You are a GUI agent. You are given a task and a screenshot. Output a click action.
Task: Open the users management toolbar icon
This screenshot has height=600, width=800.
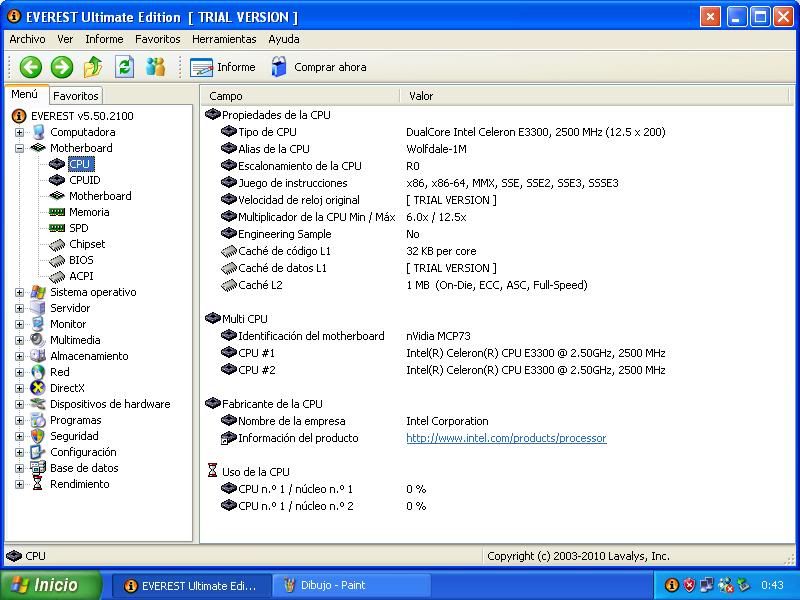coord(156,67)
